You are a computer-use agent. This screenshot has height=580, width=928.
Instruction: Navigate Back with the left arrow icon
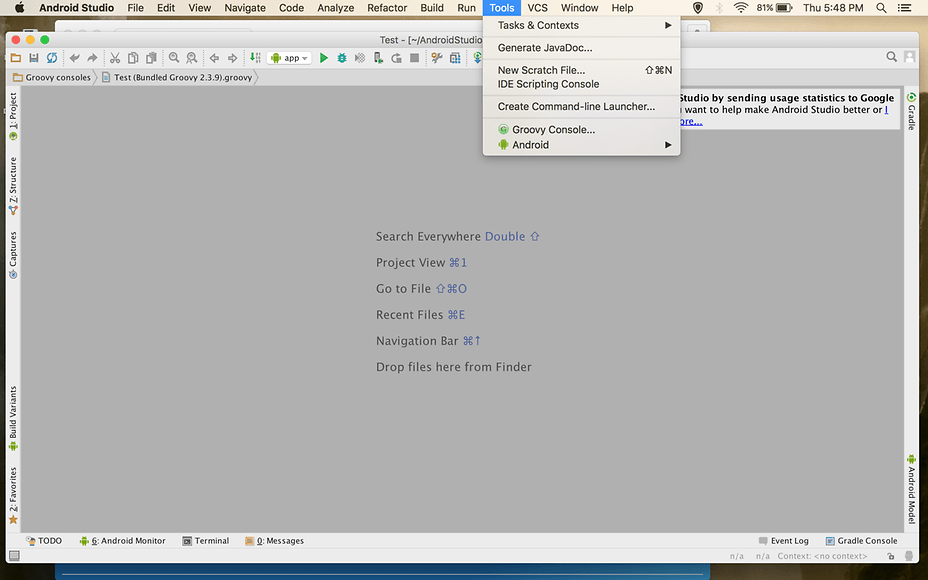point(214,57)
